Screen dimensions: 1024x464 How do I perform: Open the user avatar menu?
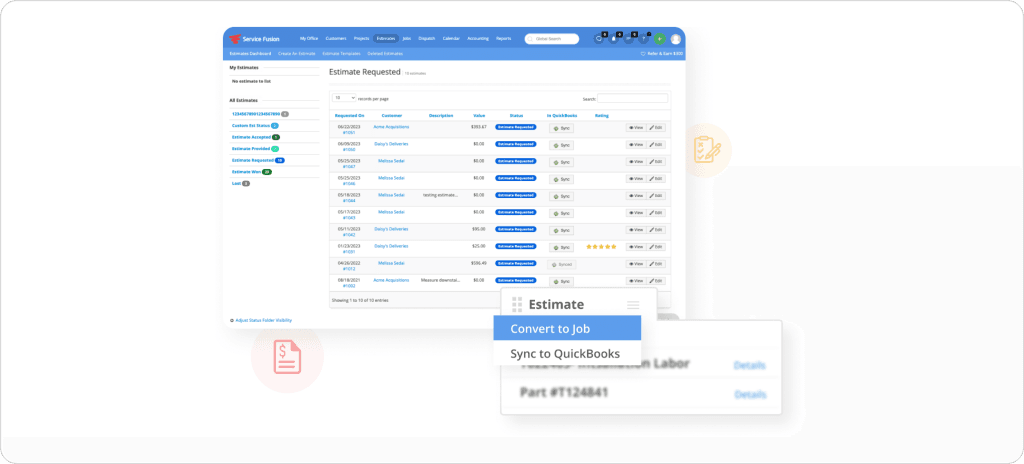[x=675, y=39]
